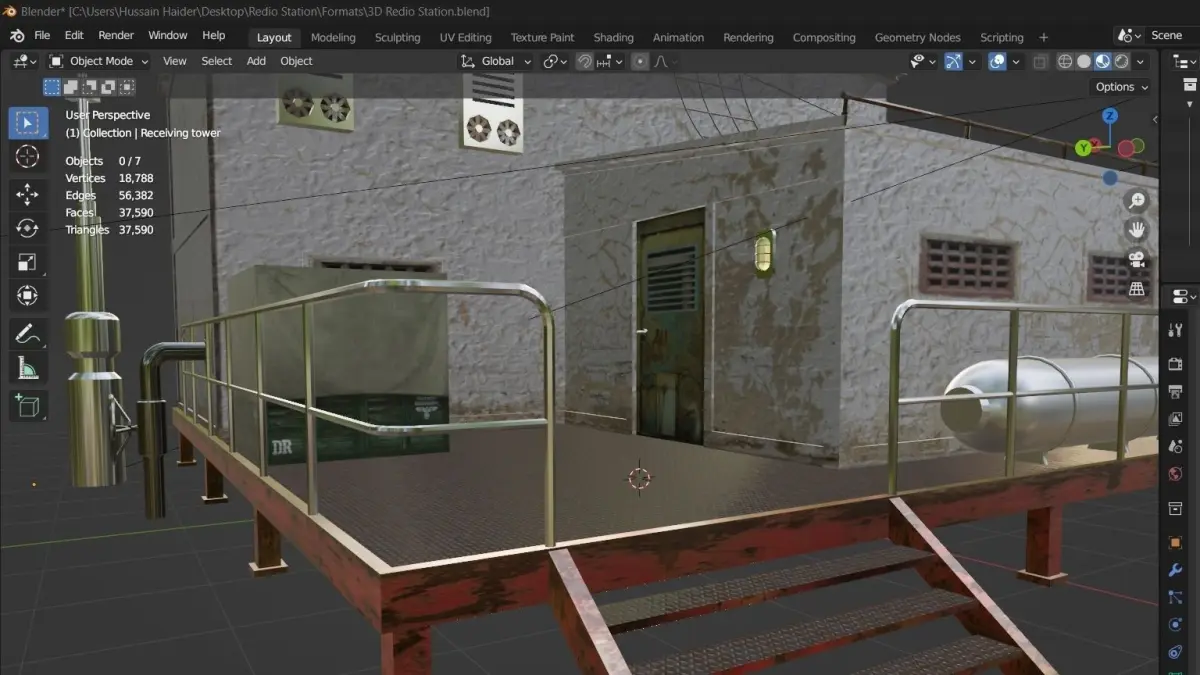The width and height of the screenshot is (1200, 675).
Task: Pick the Add Cube tool
Action: click(27, 405)
